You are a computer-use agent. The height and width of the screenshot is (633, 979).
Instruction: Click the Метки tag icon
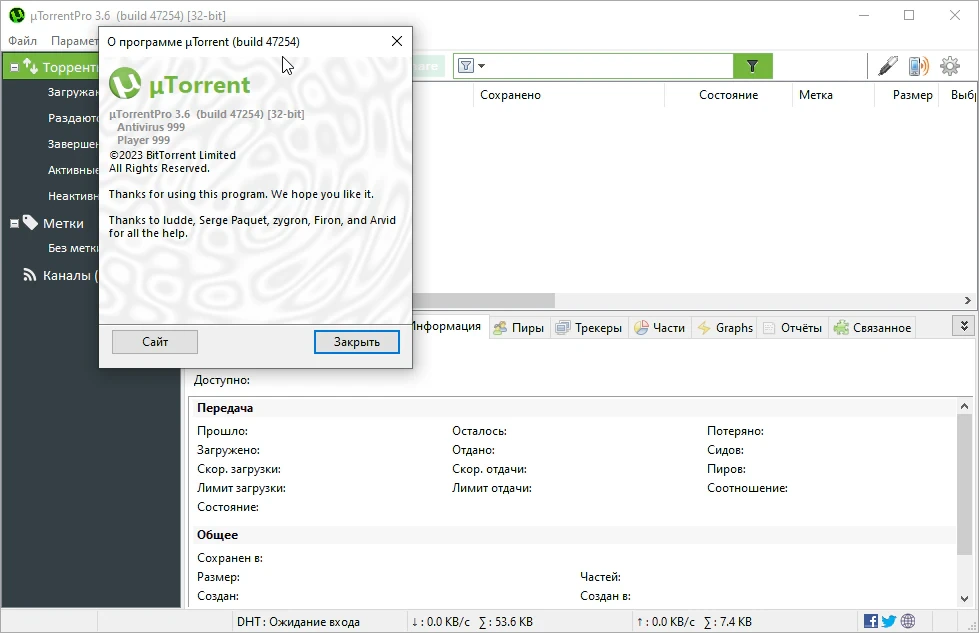pos(30,222)
